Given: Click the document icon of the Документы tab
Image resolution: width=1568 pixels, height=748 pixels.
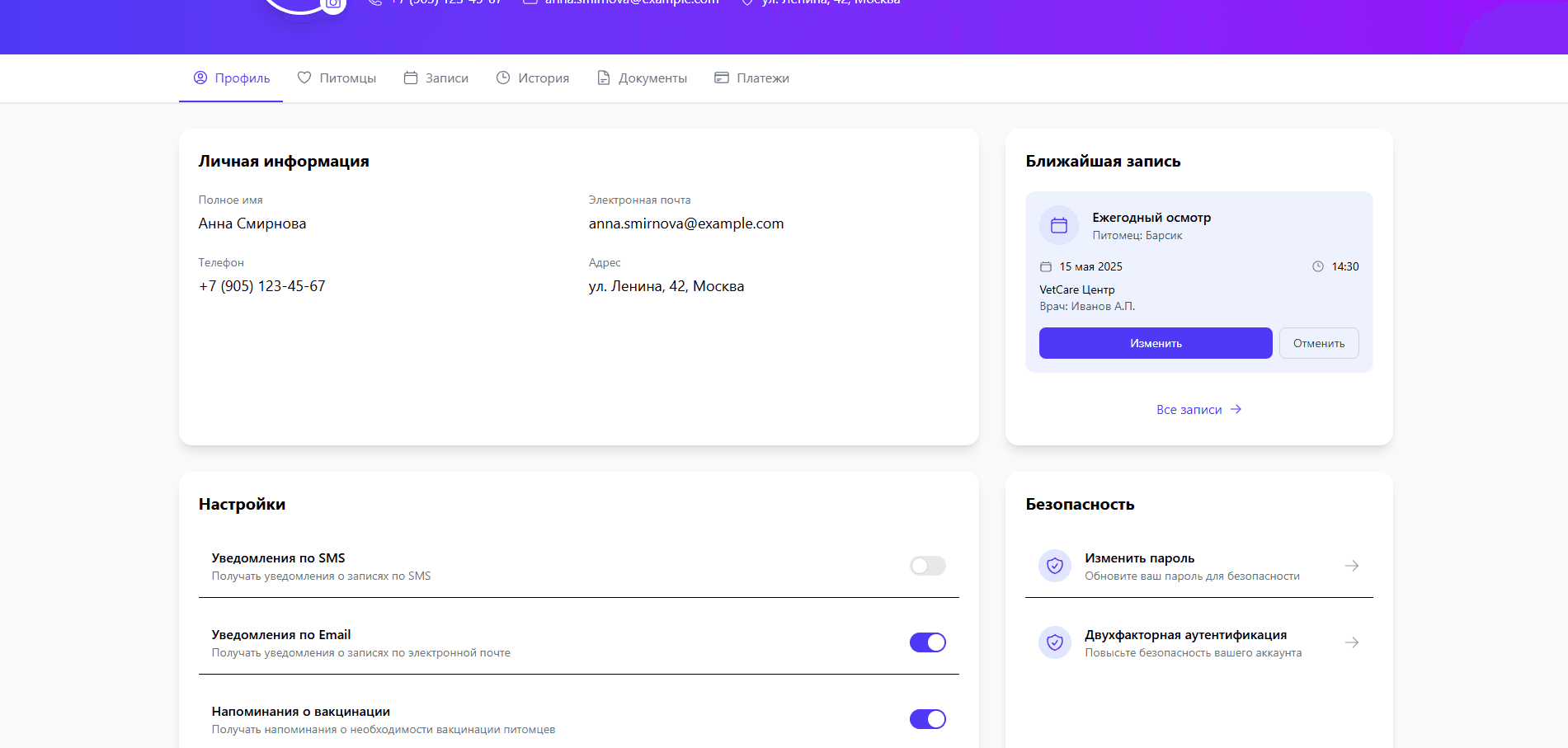Looking at the screenshot, I should (x=604, y=78).
